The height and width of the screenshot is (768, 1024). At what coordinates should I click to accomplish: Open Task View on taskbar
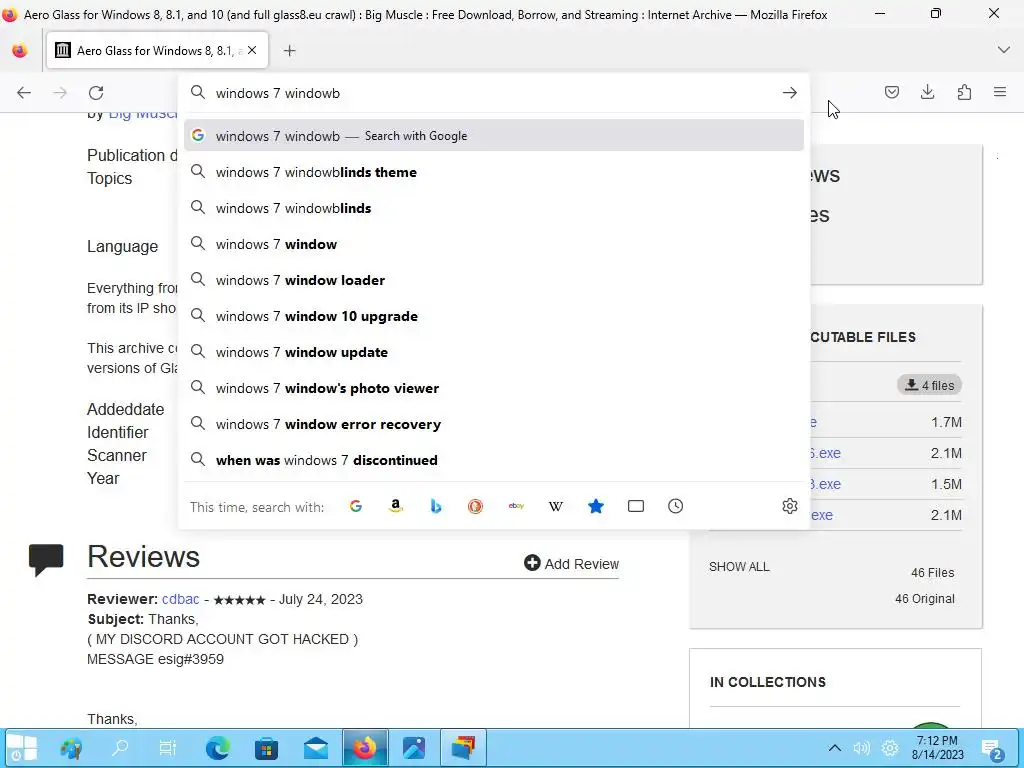tap(168, 748)
